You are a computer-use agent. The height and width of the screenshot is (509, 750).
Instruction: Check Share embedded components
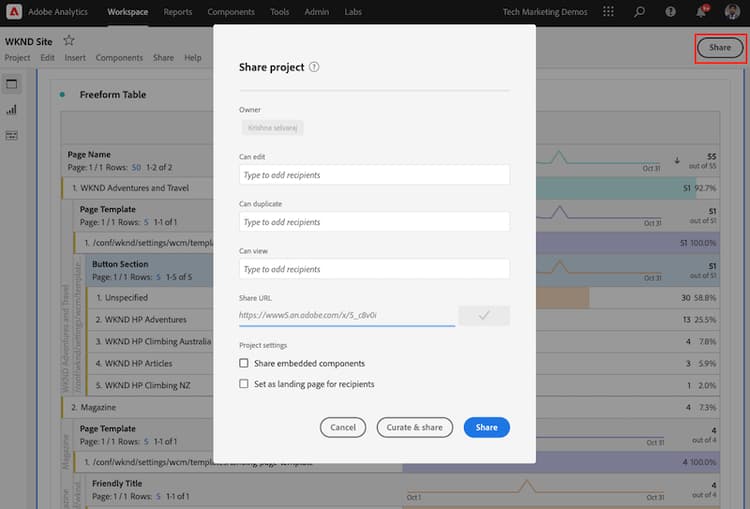coord(244,363)
